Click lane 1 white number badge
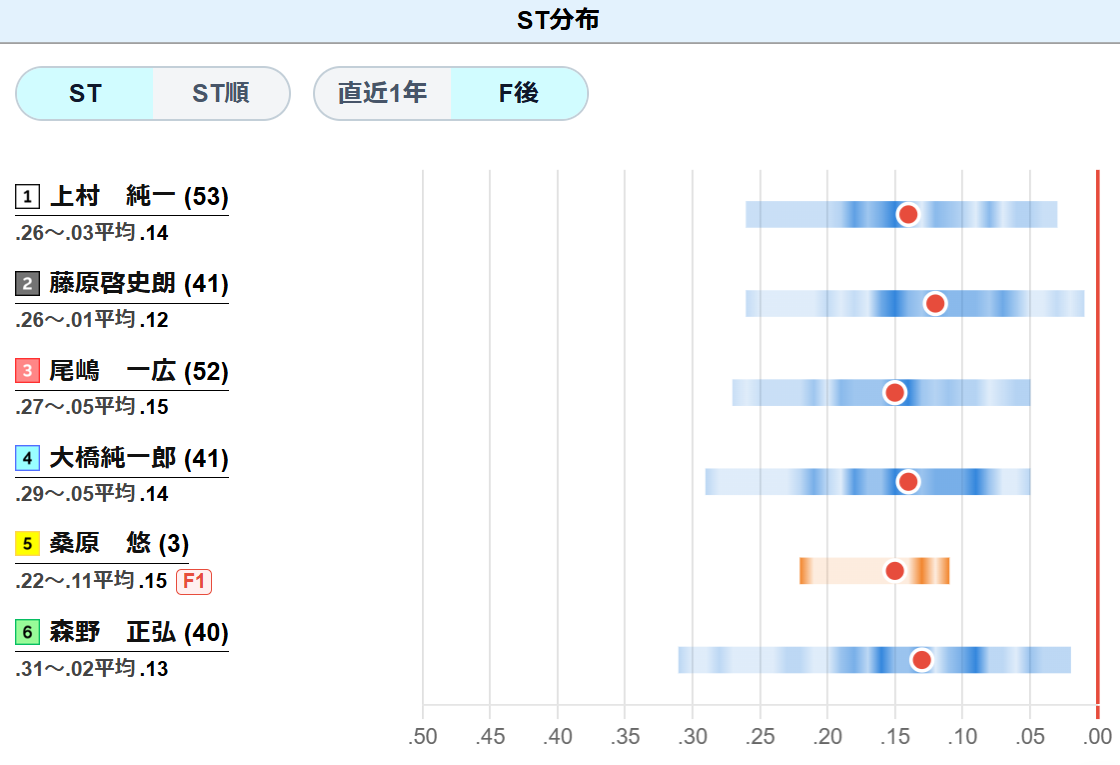Viewport: 1120px width, 765px height. click(x=27, y=196)
